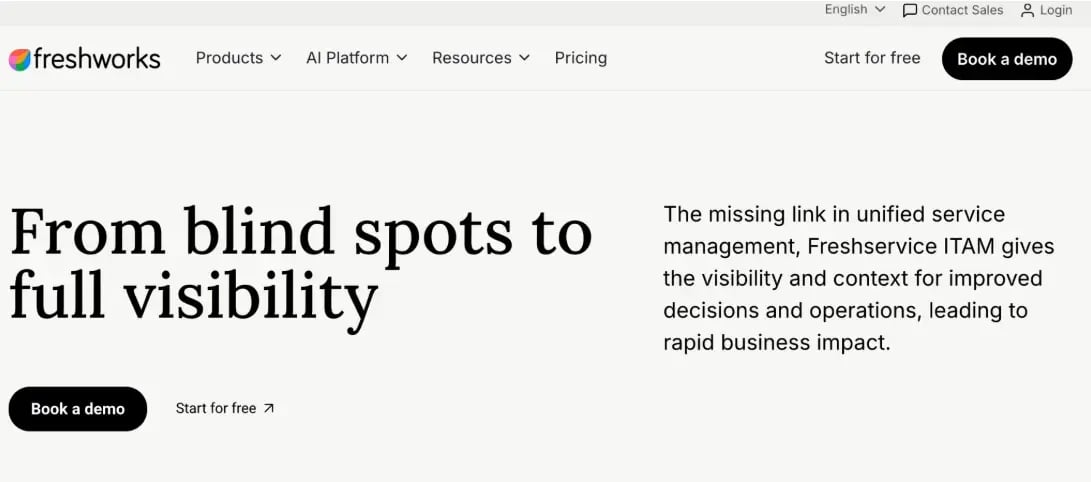Screen dimensions: 1091x482
Task: Open the Resources dropdown
Action: pyautogui.click(x=480, y=58)
